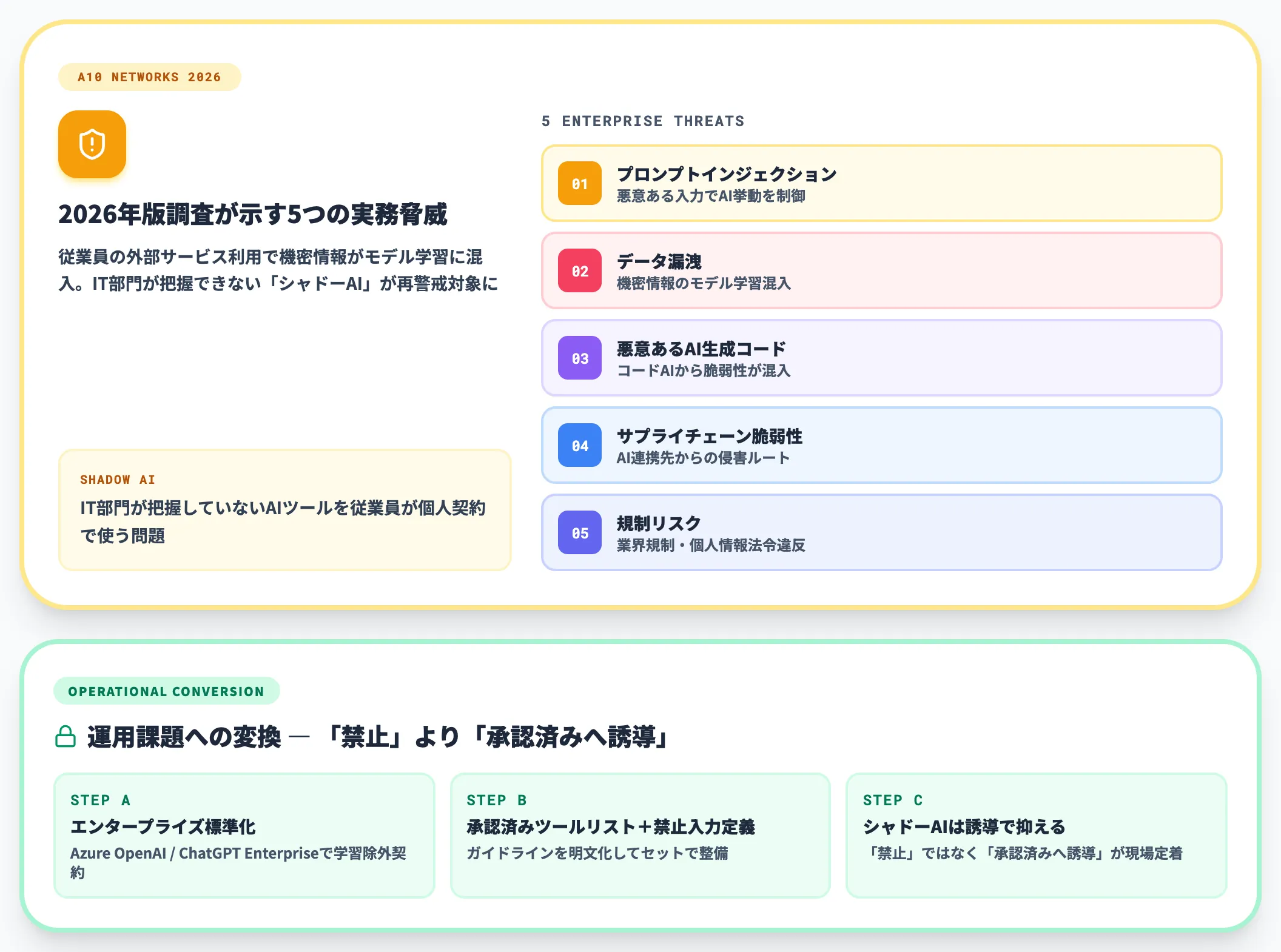Click the text 「禁止」ではなく「承認済みへ誘導」が現場定着
The width and height of the screenshot is (1281, 952).
[1023, 853]
